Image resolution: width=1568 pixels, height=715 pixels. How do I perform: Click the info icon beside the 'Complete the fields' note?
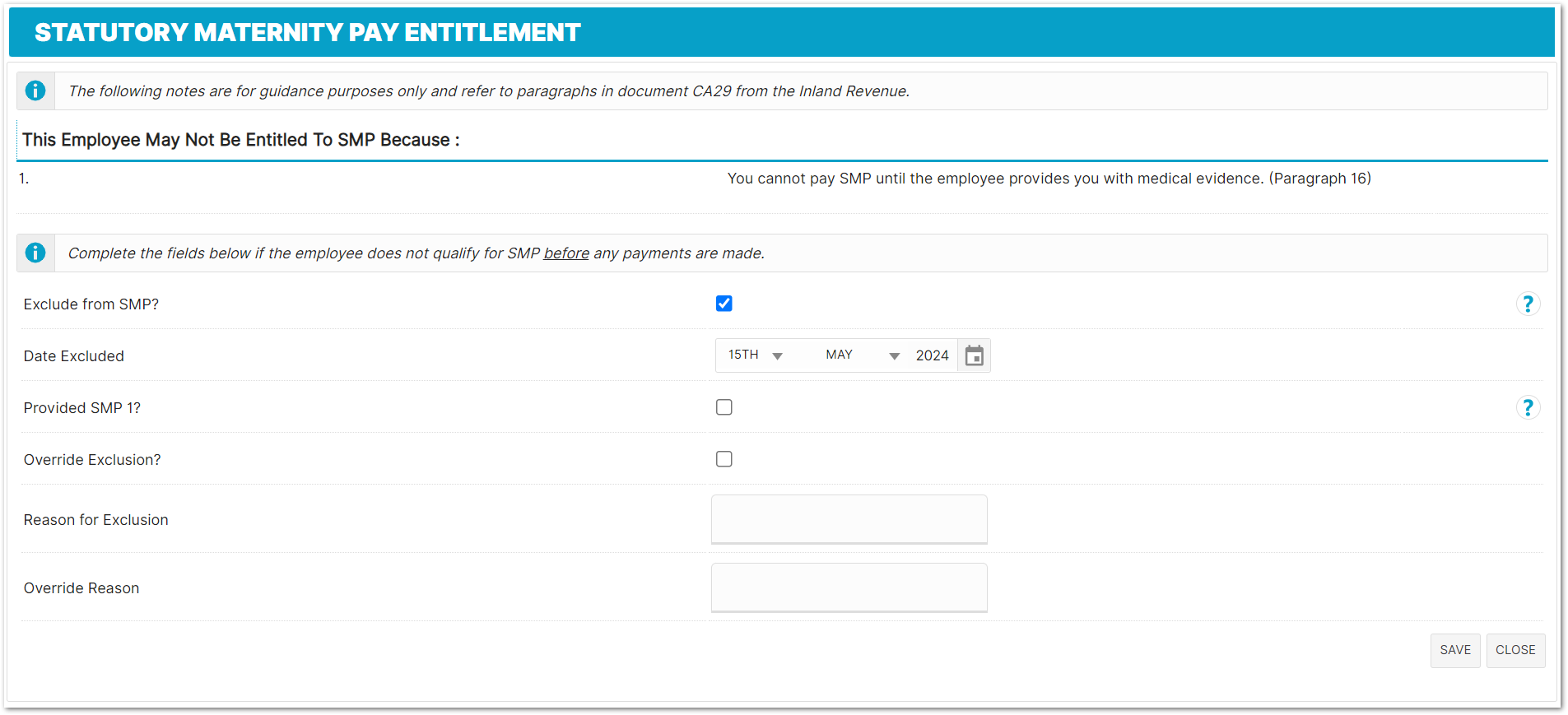pos(35,253)
